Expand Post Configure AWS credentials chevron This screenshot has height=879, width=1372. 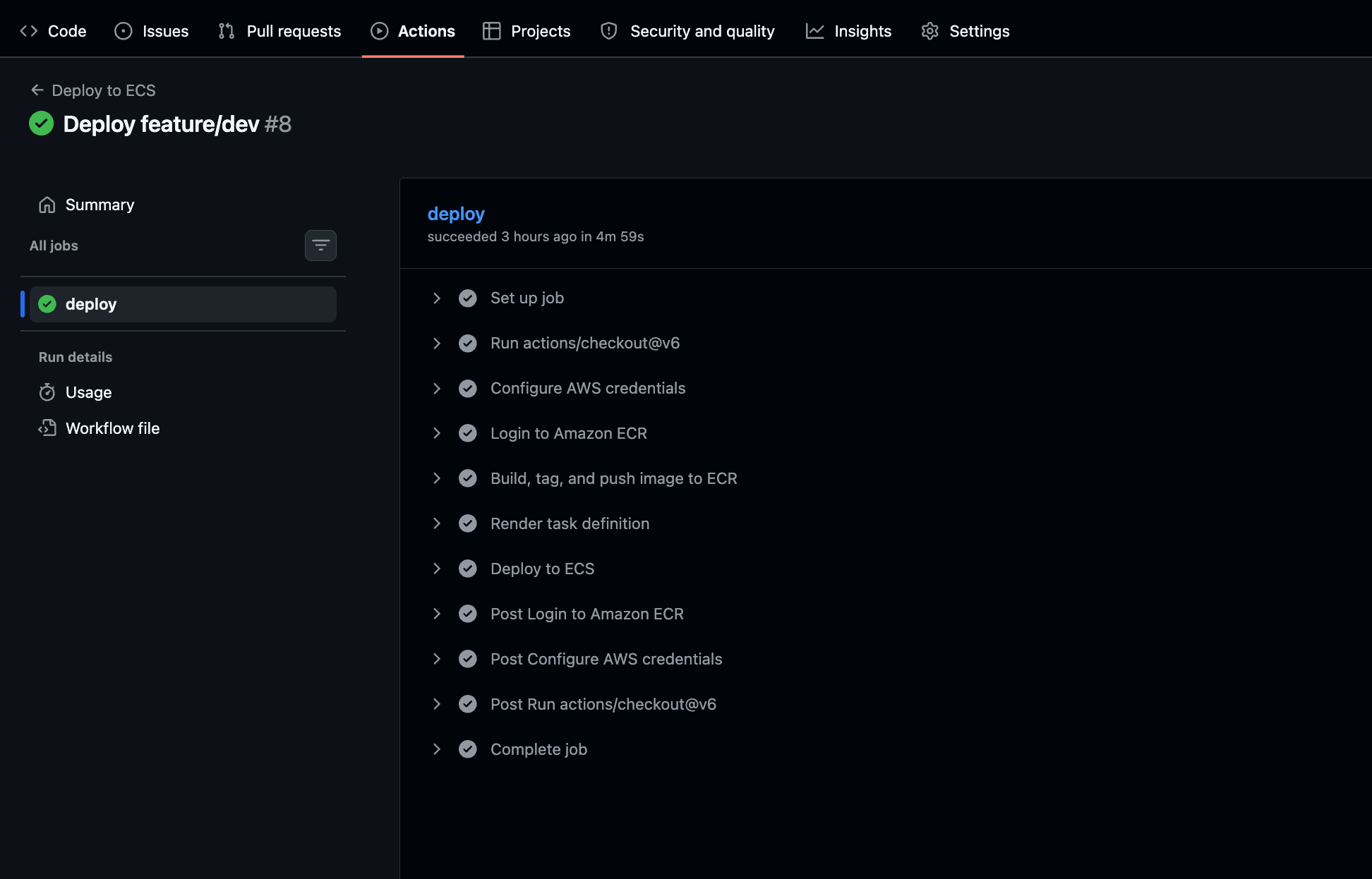(x=437, y=659)
